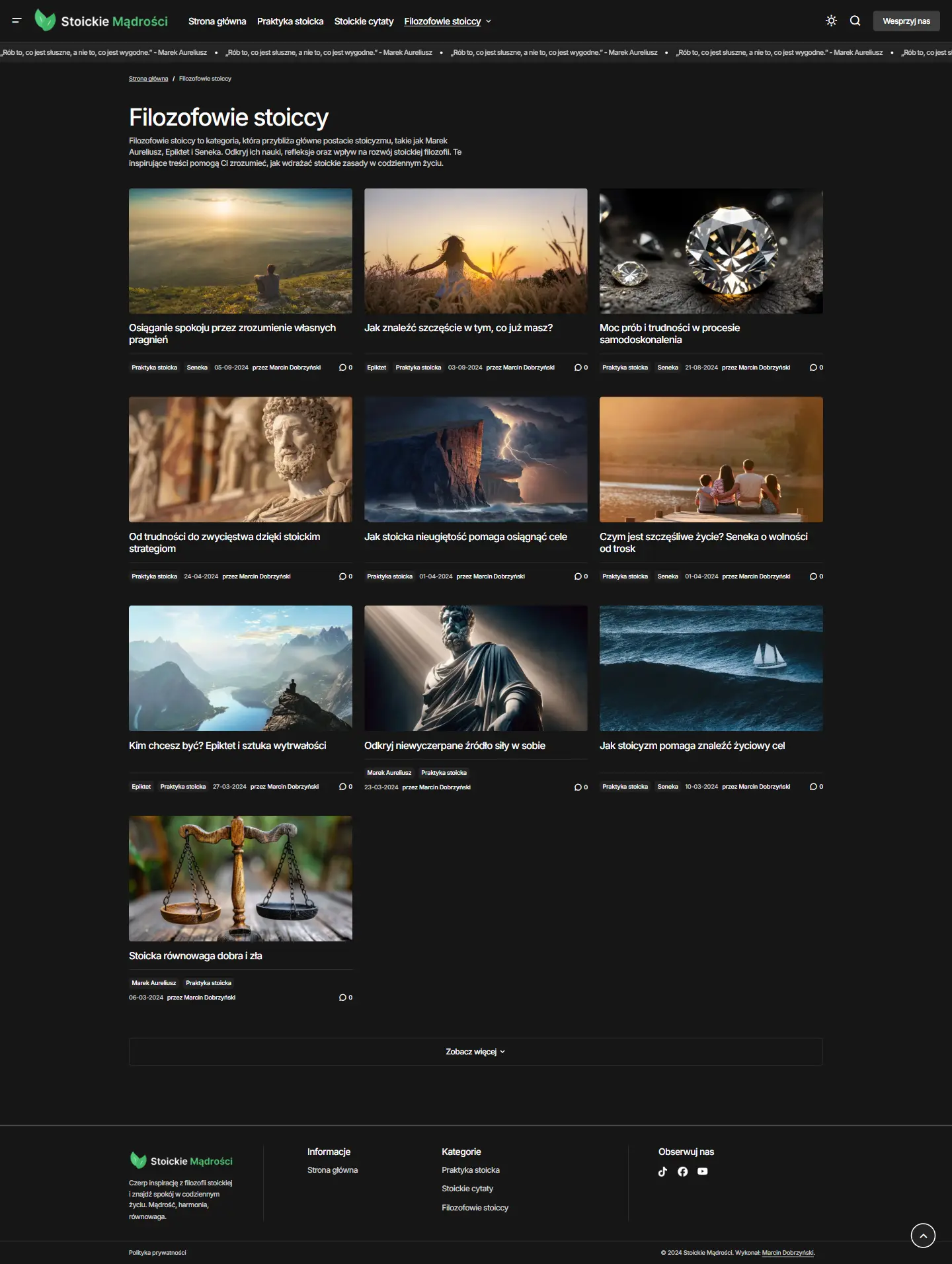Open the hamburger menu icon
The width and height of the screenshot is (952, 1264).
[17, 21]
